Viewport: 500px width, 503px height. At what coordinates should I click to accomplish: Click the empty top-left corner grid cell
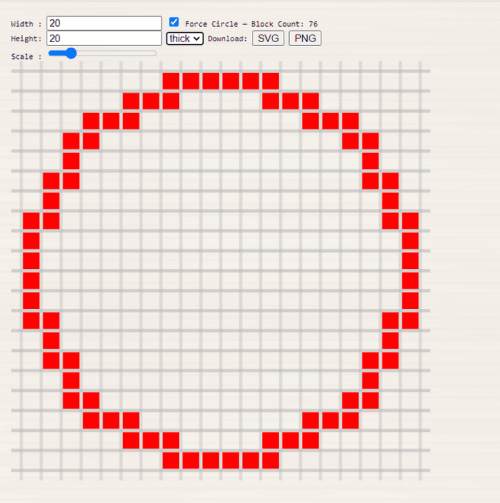pos(31,81)
